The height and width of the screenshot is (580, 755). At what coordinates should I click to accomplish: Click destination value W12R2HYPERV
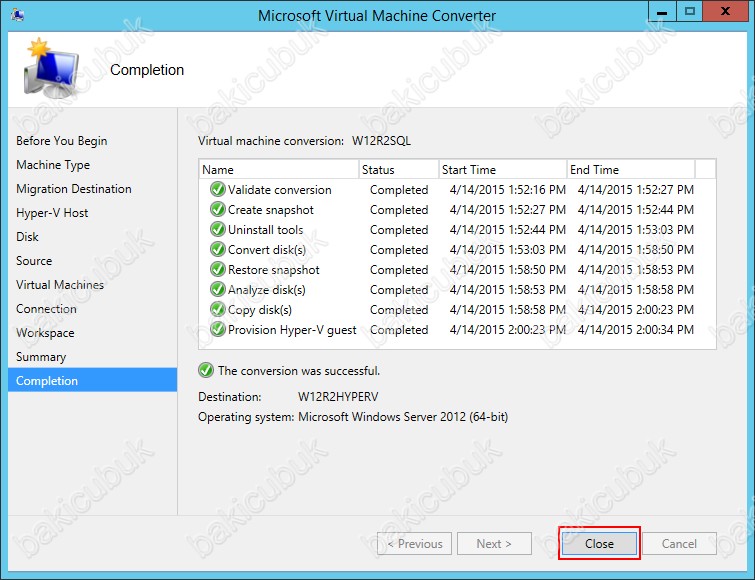point(338,397)
